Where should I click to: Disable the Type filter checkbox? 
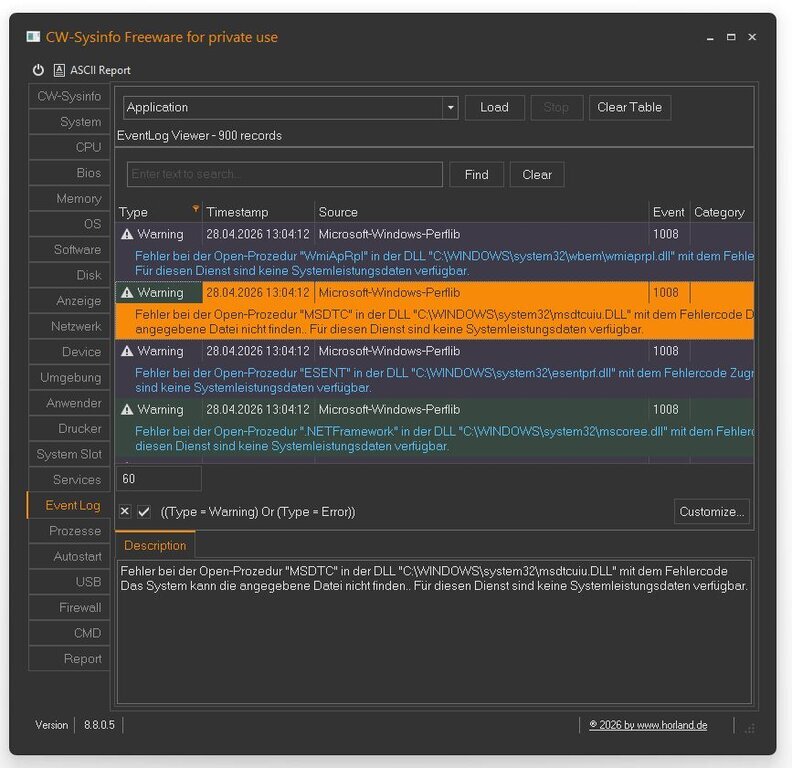[x=144, y=511]
